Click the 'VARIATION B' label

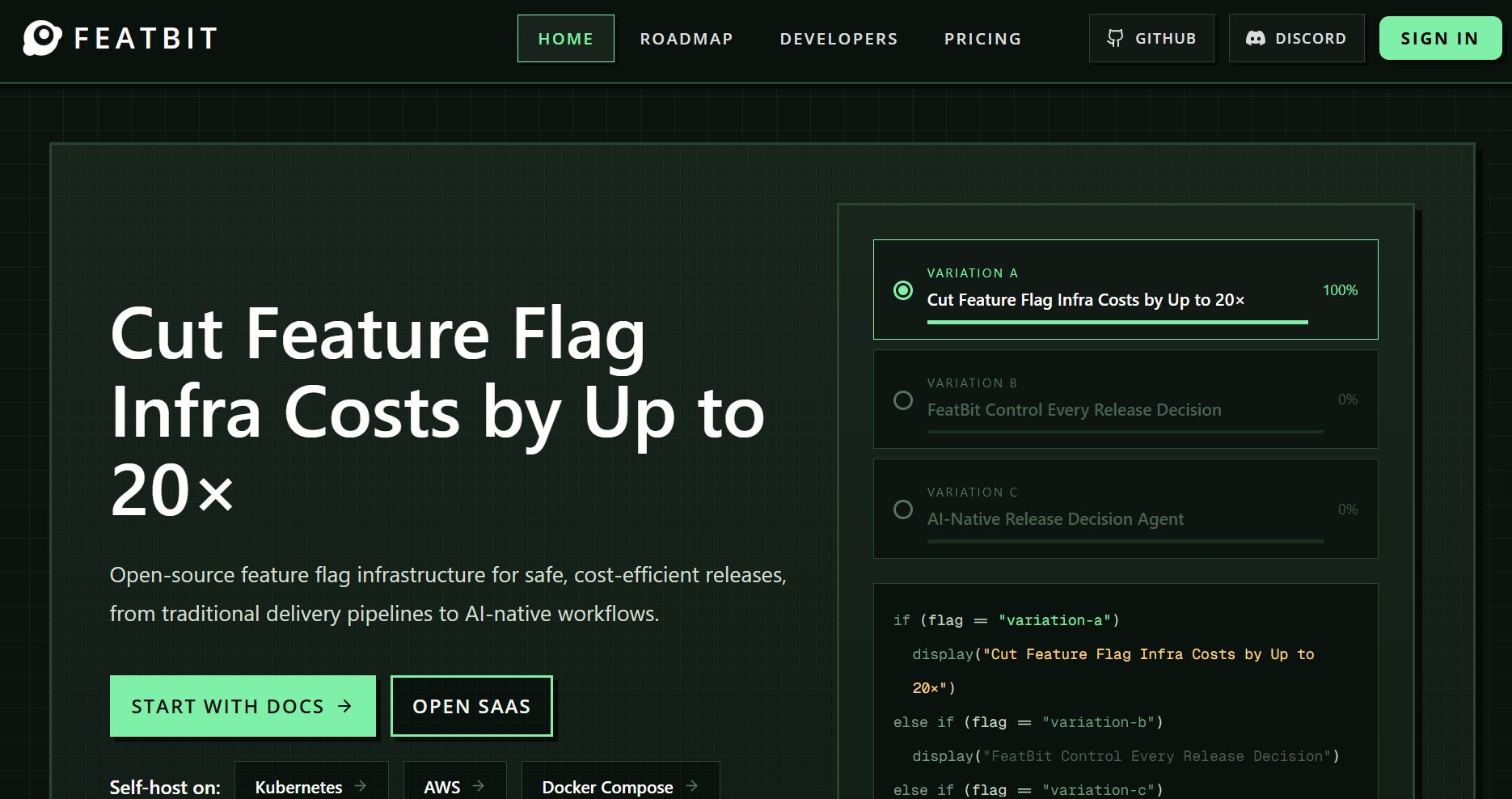[x=973, y=383]
